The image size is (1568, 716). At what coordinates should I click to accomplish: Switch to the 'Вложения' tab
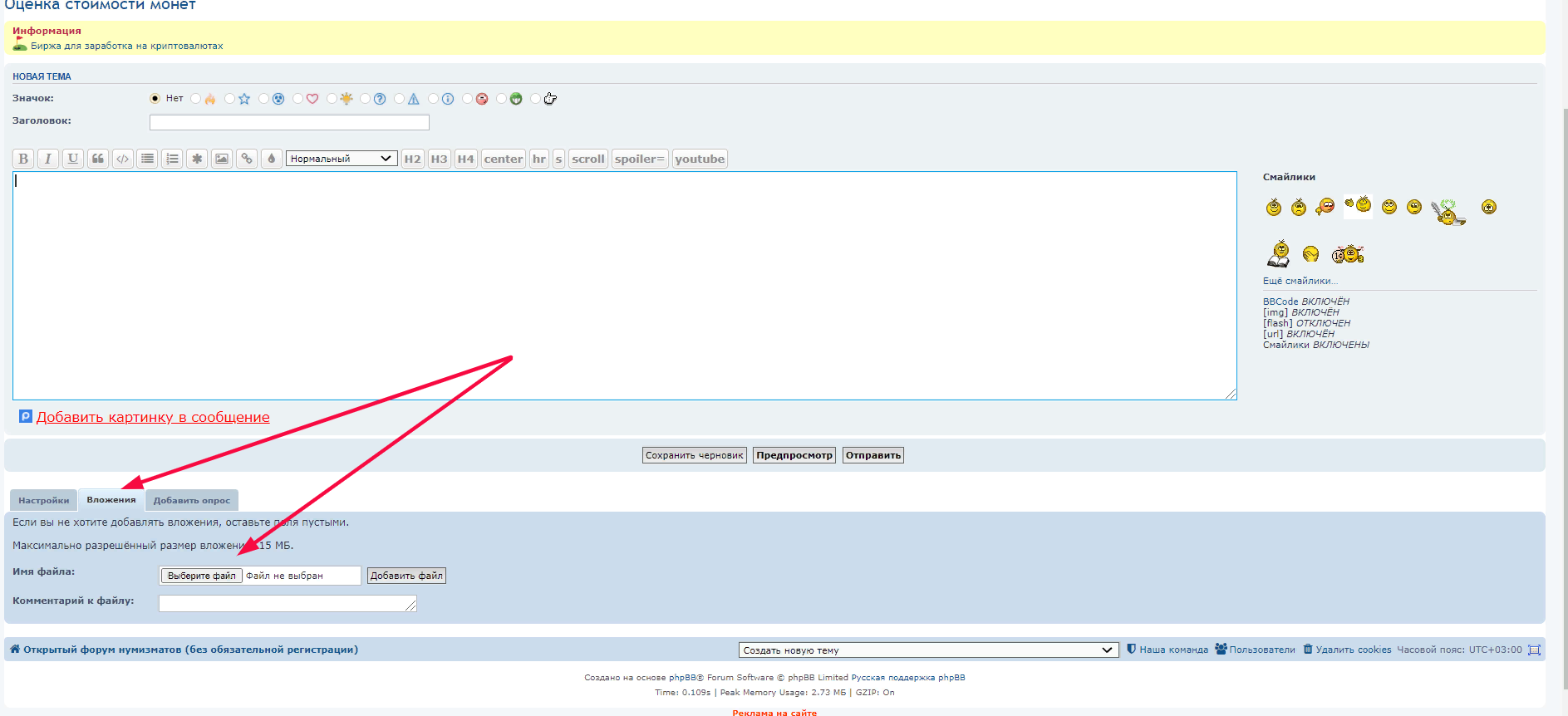tap(111, 499)
